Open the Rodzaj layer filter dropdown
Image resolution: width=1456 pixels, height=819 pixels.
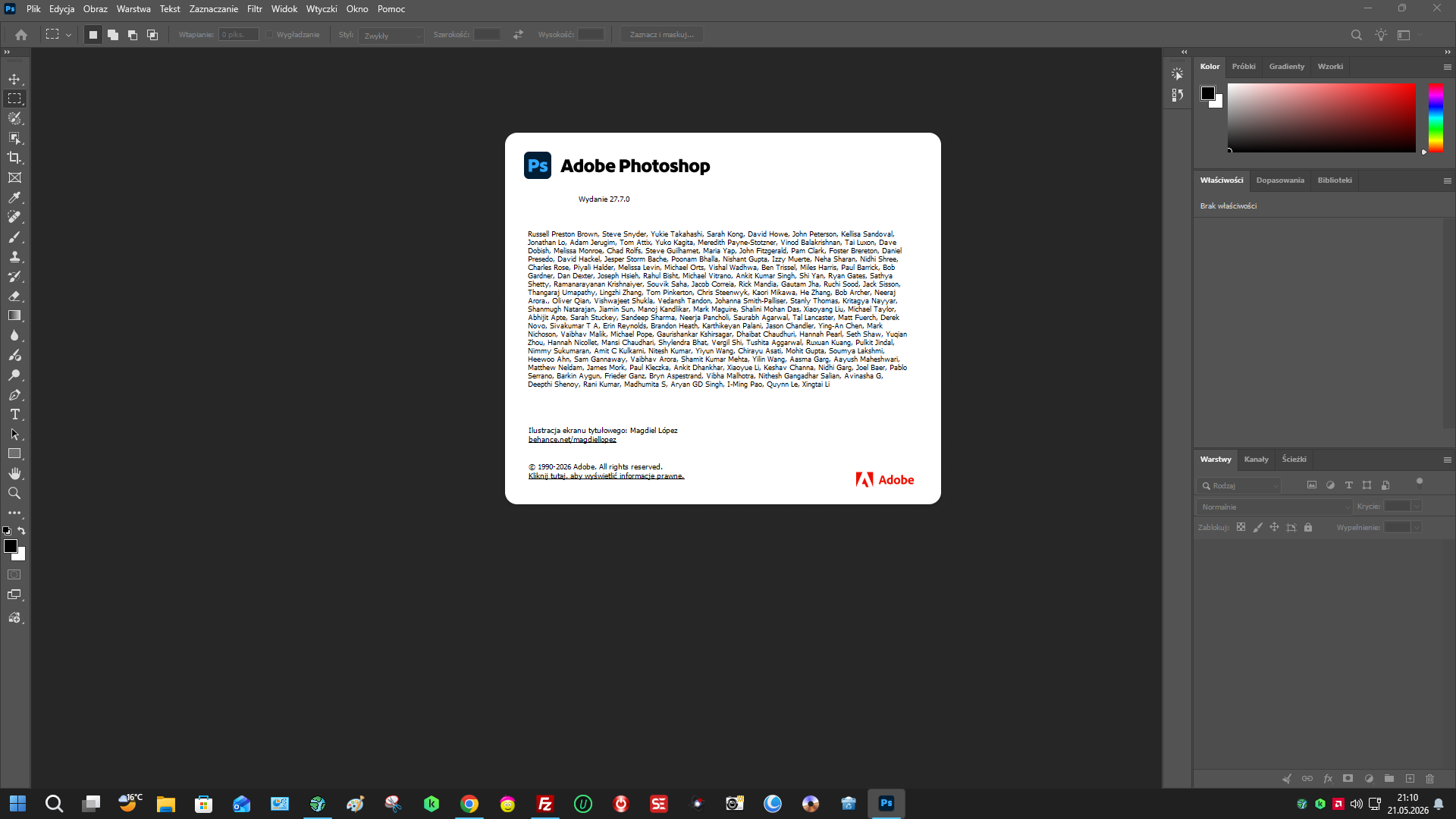tap(1240, 485)
